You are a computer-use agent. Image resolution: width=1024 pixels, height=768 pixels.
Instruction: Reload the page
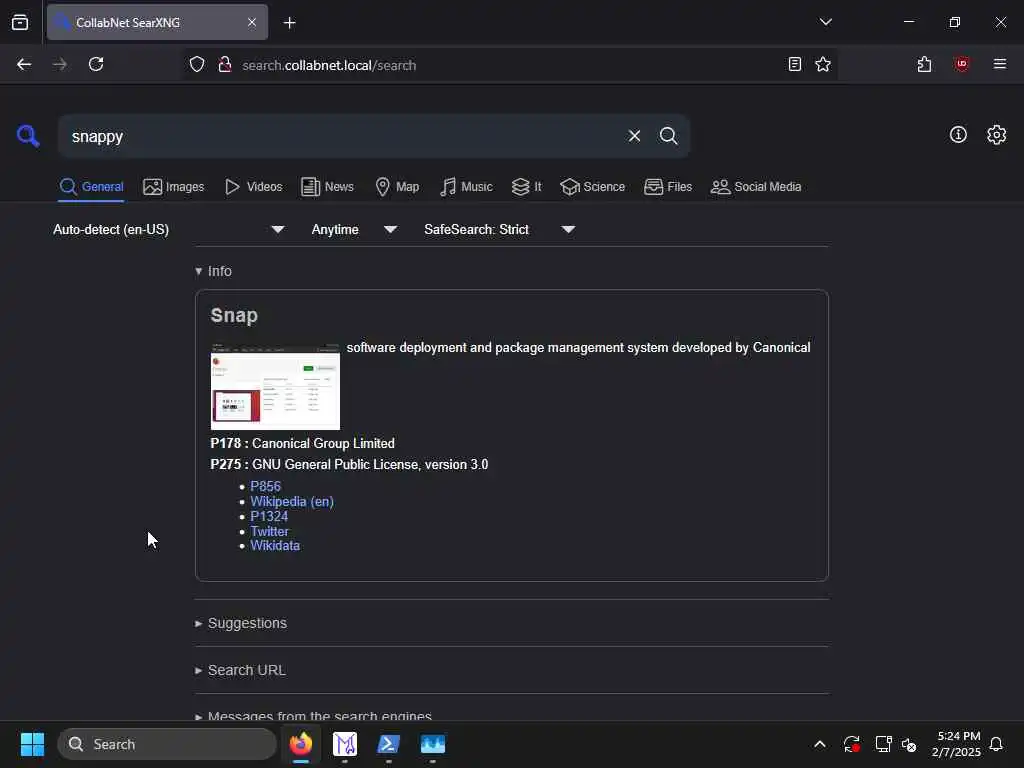click(96, 65)
